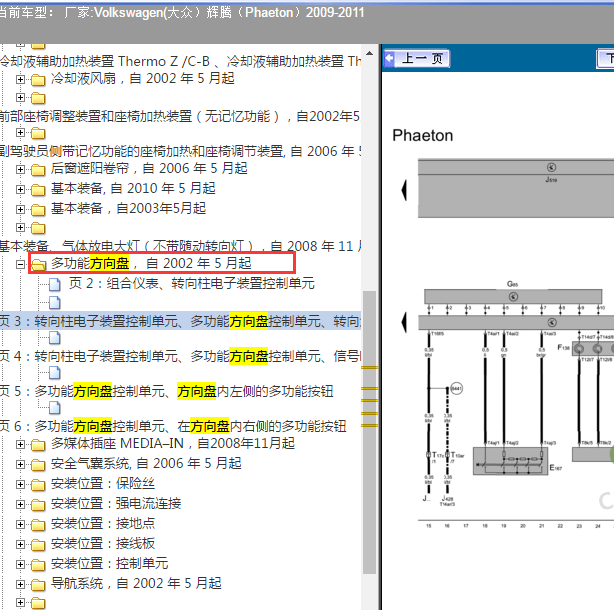
Task: Expand the 冷却液风扇 folder
Action: (x=20, y=79)
